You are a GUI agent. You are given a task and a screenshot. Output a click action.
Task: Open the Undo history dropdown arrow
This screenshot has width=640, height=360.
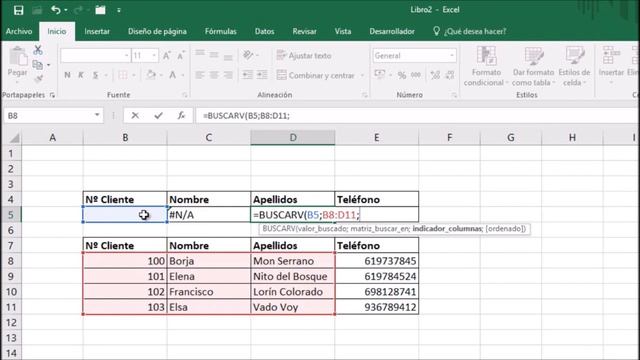(66, 10)
